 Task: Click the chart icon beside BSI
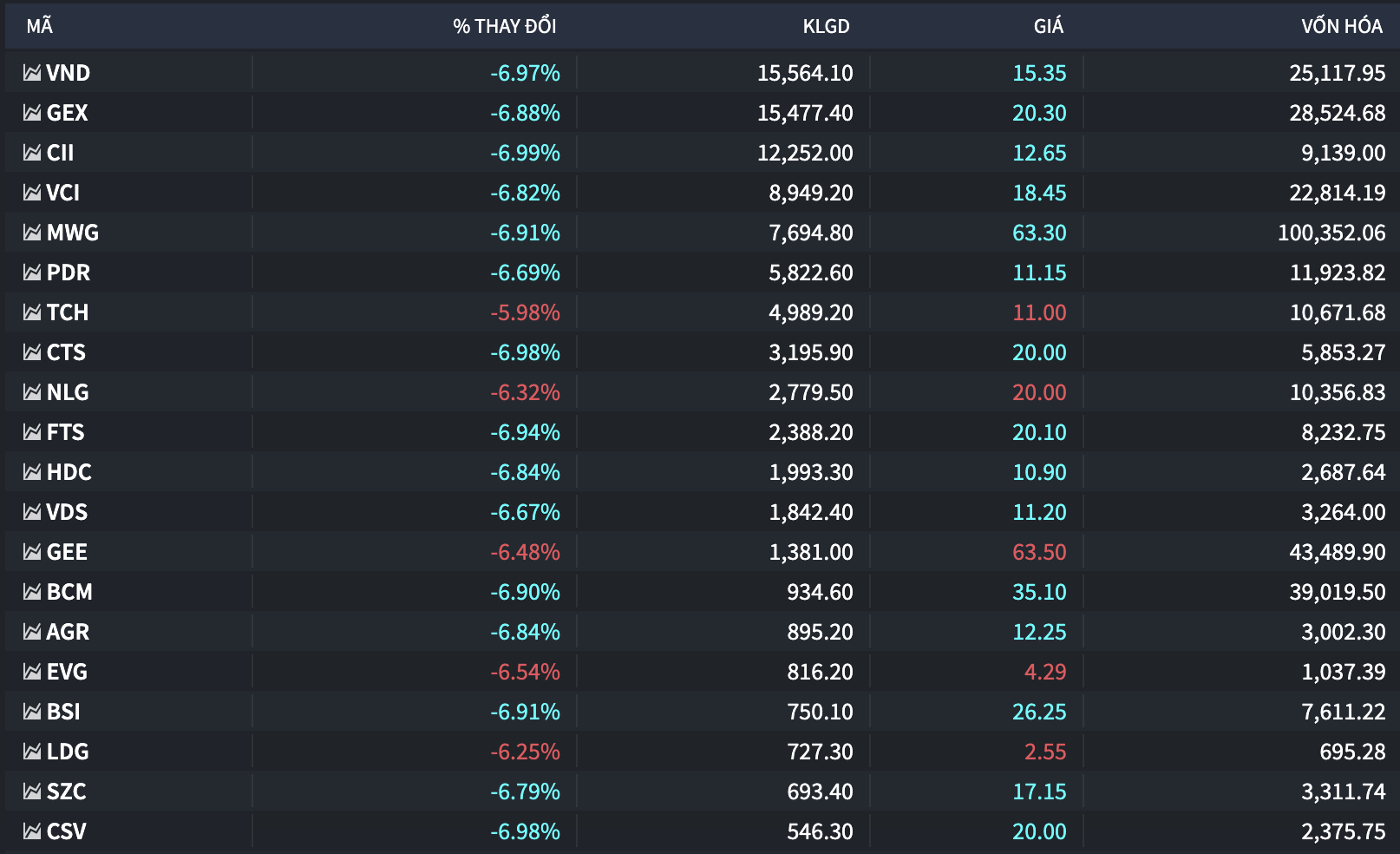(32, 712)
